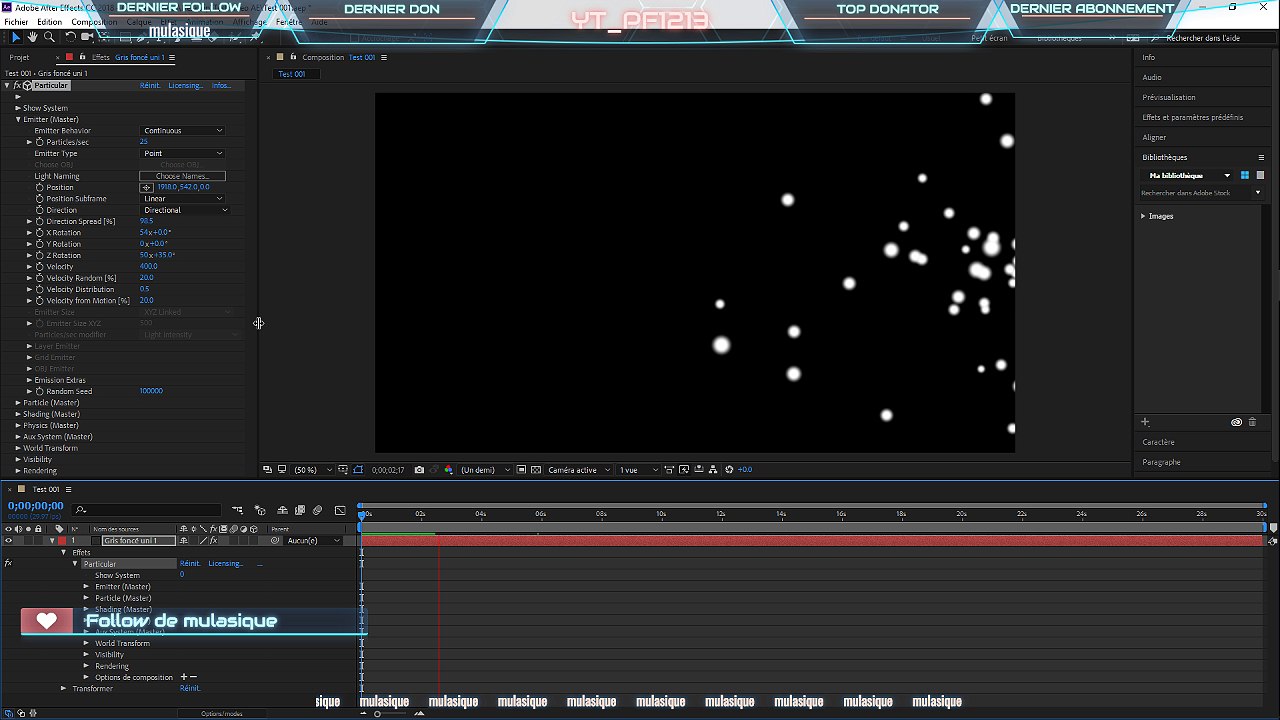Reset exposure in the viewer
This screenshot has width=1280, height=720.
[x=729, y=470]
